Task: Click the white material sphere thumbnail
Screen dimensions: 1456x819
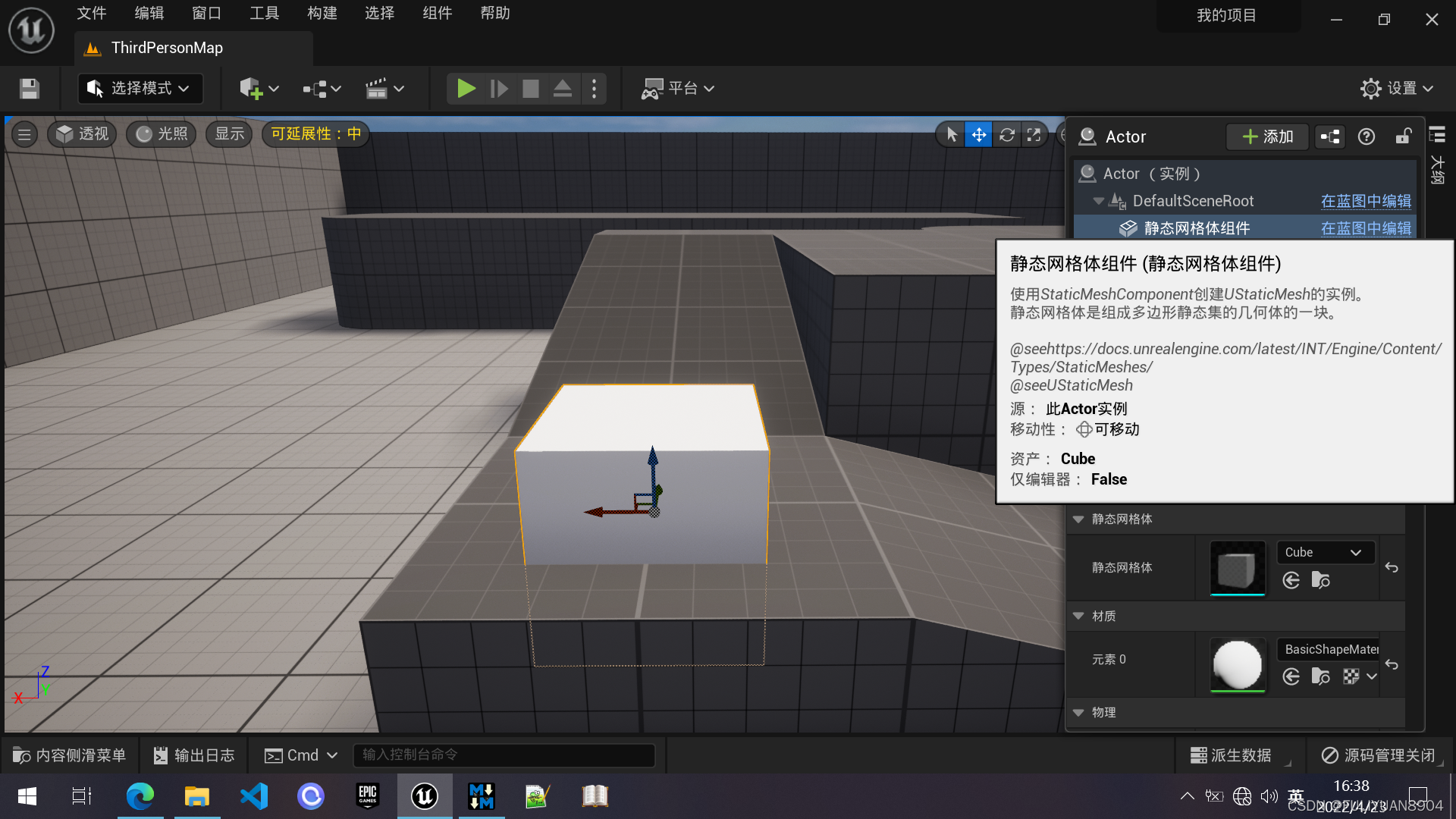Action: click(1238, 665)
